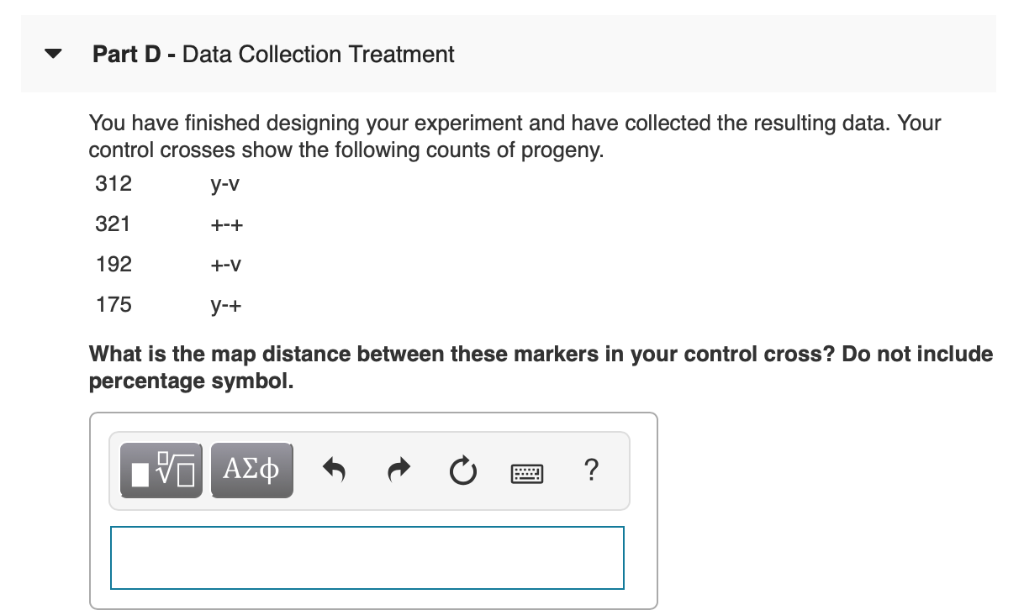Open help question mark
Viewport: 1024px width, 610px height.
(591, 470)
